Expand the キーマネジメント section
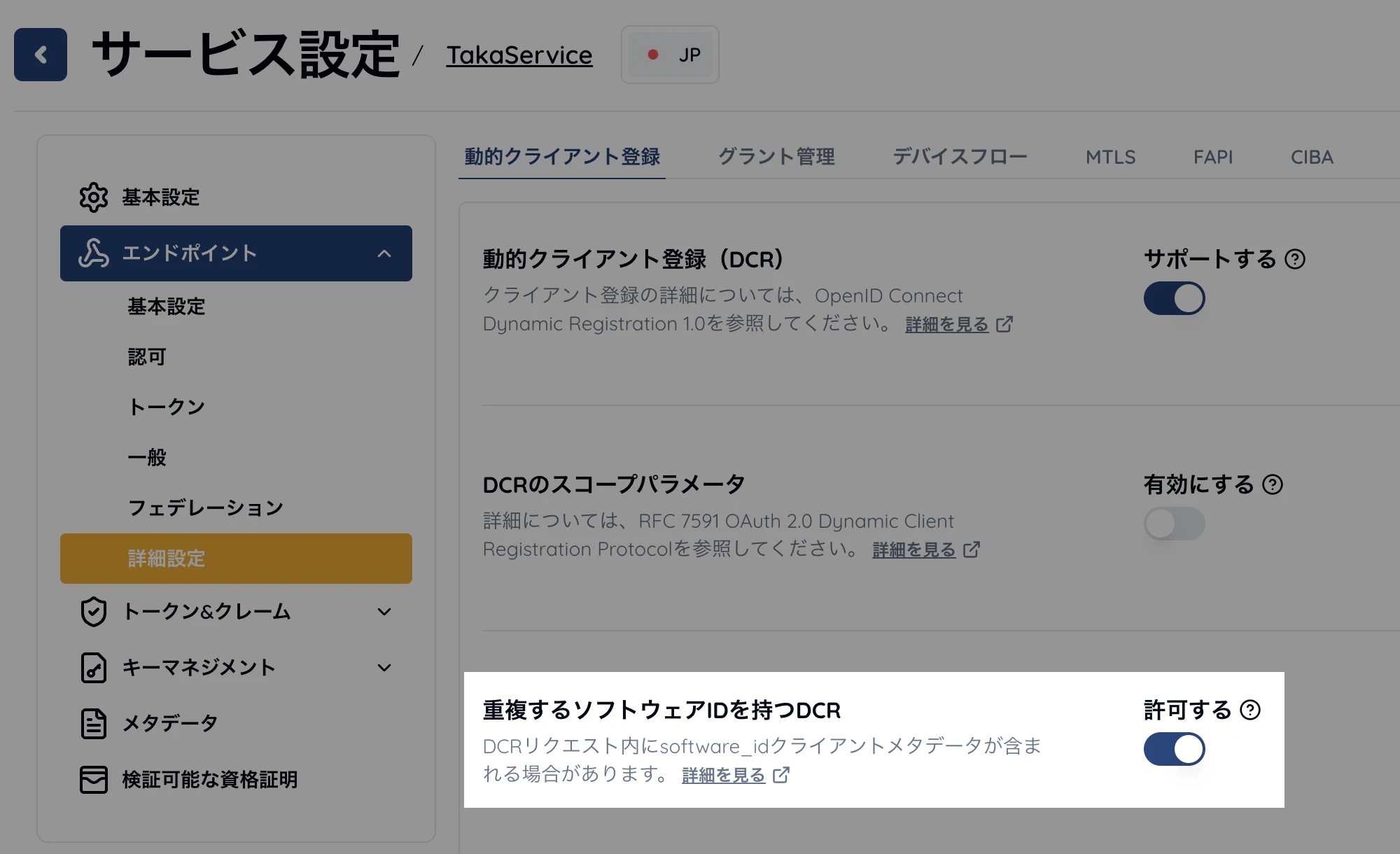Screen dimensions: 1400x854 point(384,668)
